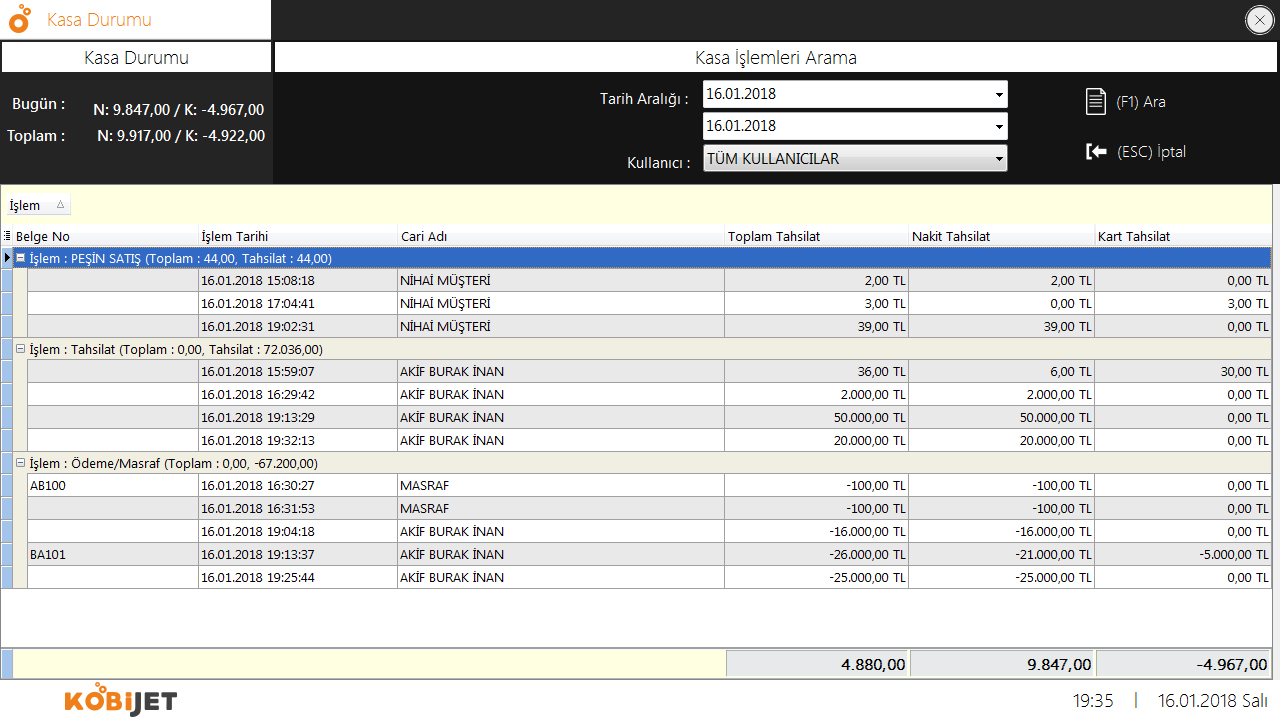Click the (ESC) İptal cancel button
The image size is (1280, 720).
pyautogui.click(x=1136, y=152)
